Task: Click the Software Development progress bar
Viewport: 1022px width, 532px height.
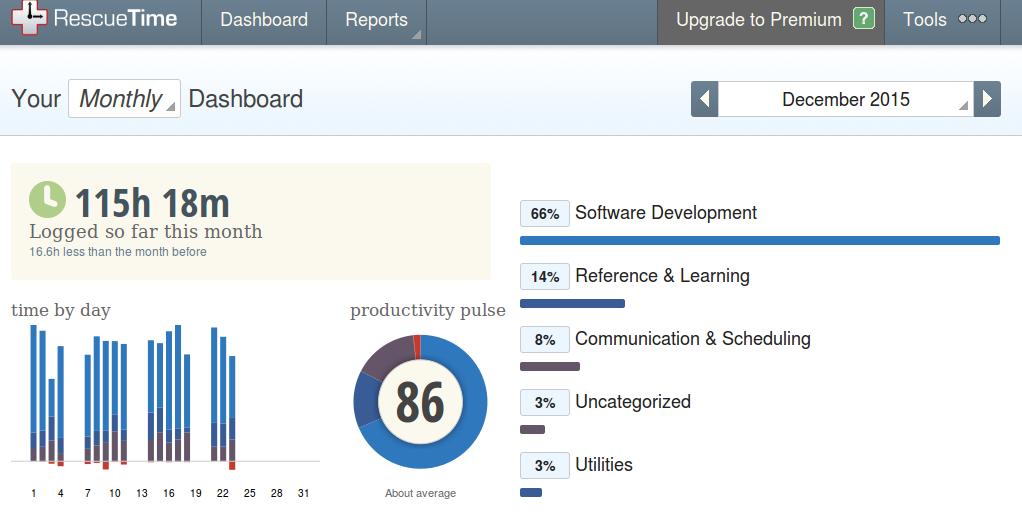Action: coord(760,241)
